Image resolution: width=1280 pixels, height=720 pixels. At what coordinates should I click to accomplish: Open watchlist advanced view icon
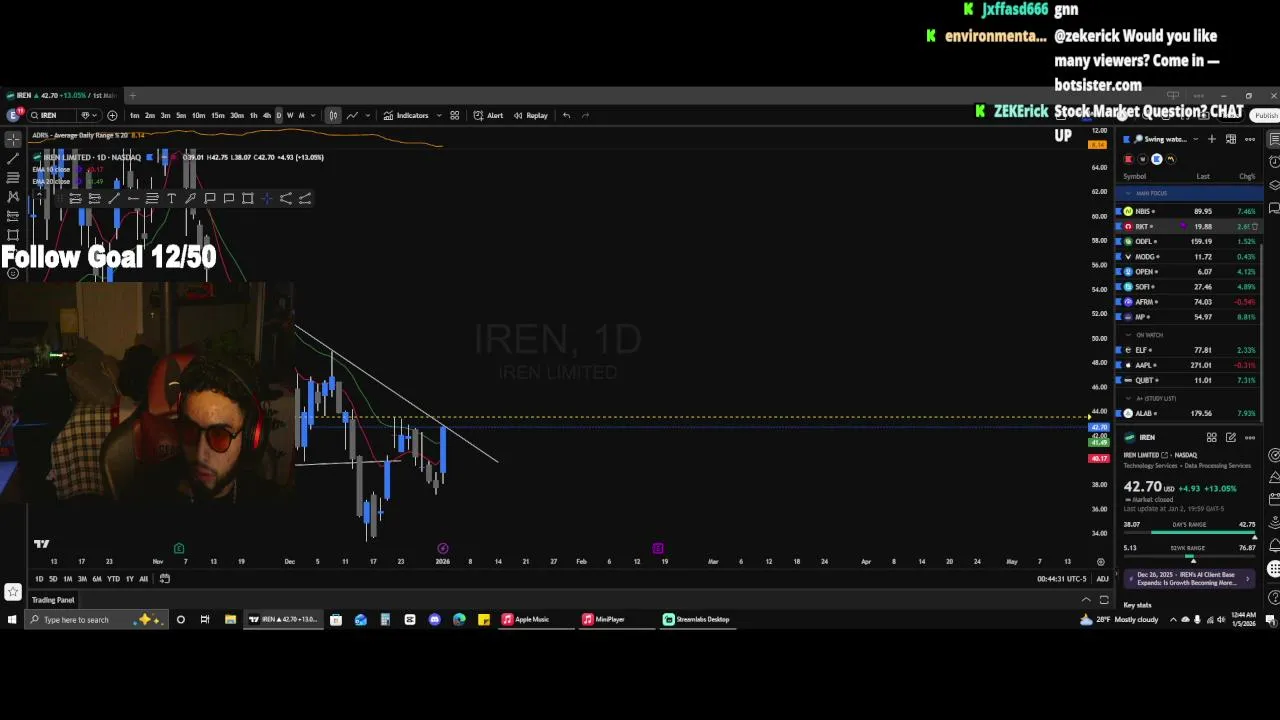(x=1231, y=139)
